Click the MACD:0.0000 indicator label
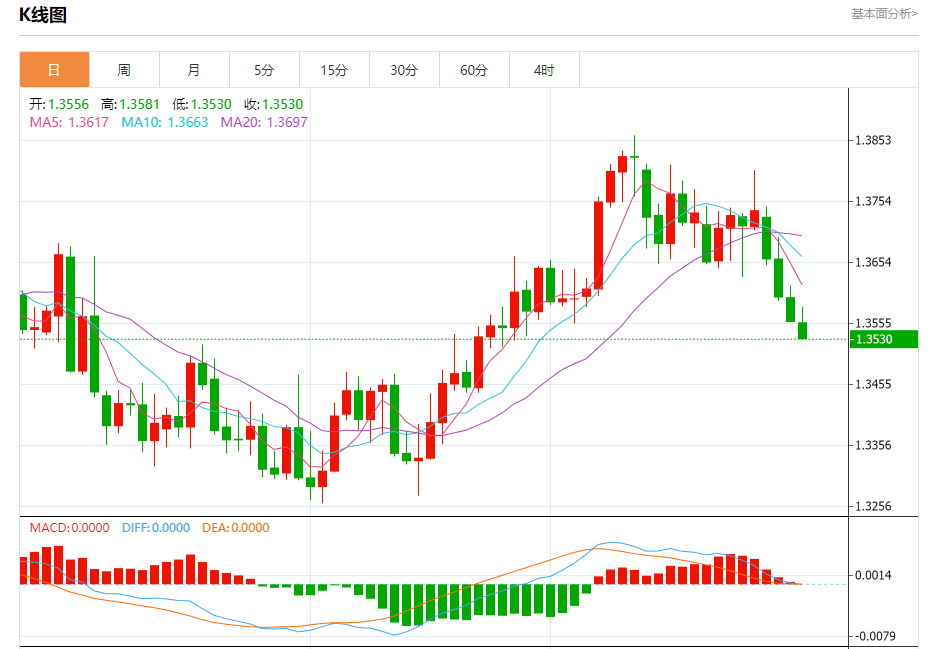Screen dimensions: 930x649 click(69, 527)
